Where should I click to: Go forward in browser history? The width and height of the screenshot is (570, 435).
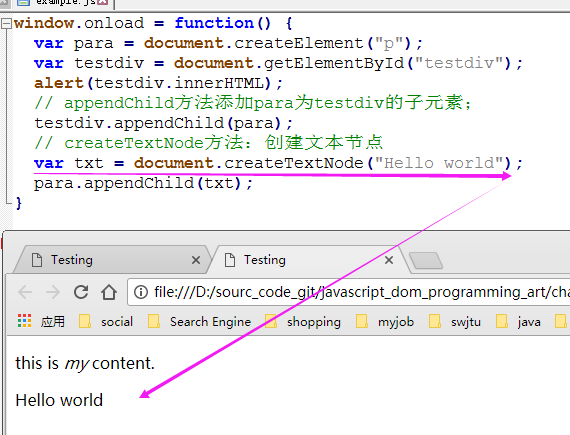(x=53, y=292)
